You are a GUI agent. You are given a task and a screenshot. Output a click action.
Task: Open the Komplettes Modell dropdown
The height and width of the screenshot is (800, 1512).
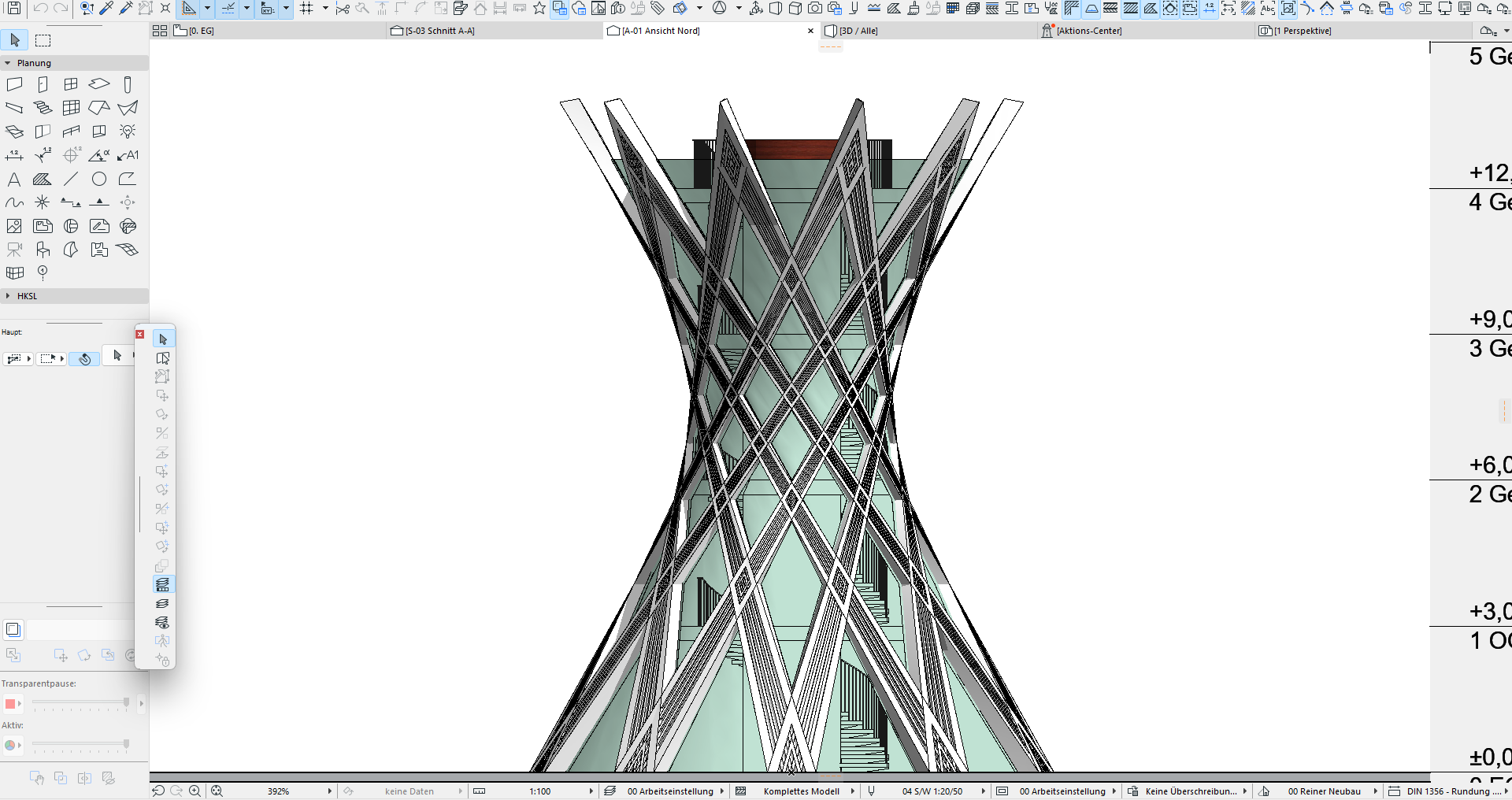(853, 791)
